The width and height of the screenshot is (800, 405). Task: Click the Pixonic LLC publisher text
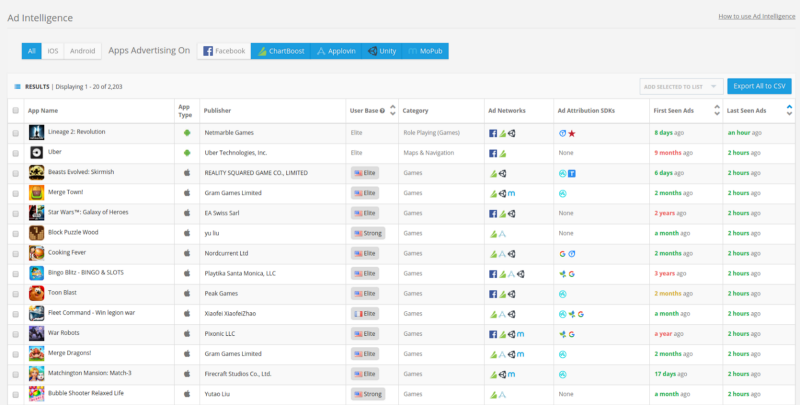coord(220,334)
